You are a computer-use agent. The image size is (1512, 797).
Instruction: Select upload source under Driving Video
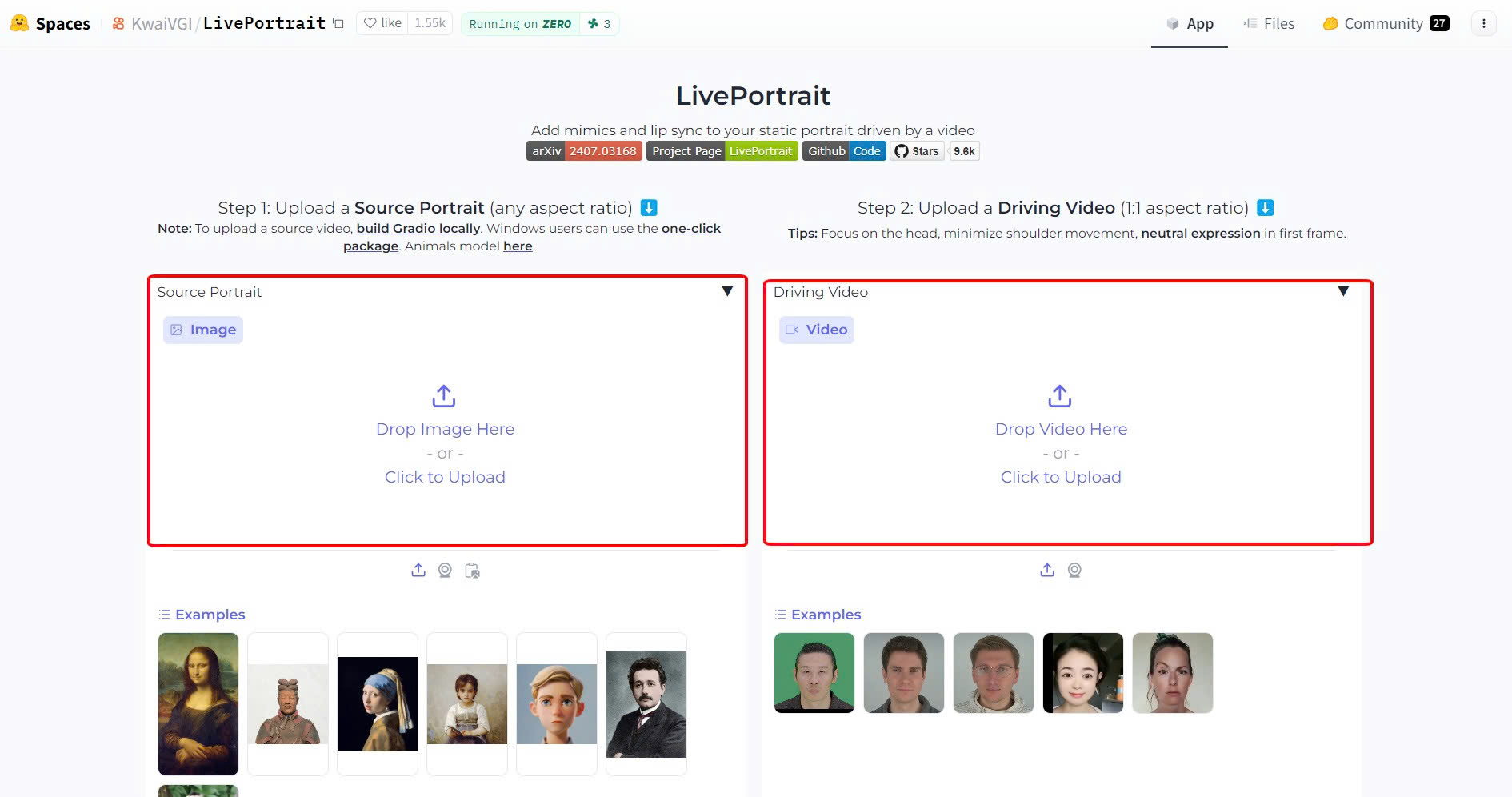tap(1047, 570)
